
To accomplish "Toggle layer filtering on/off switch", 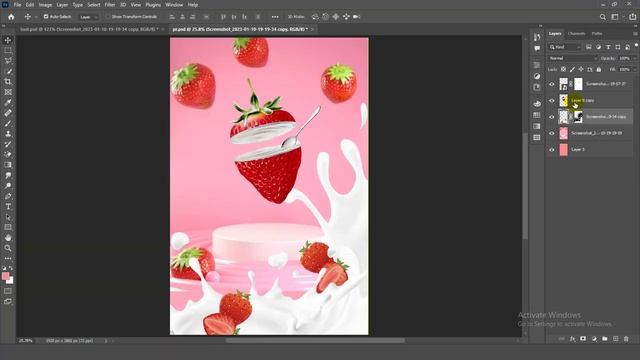I will pos(636,46).
